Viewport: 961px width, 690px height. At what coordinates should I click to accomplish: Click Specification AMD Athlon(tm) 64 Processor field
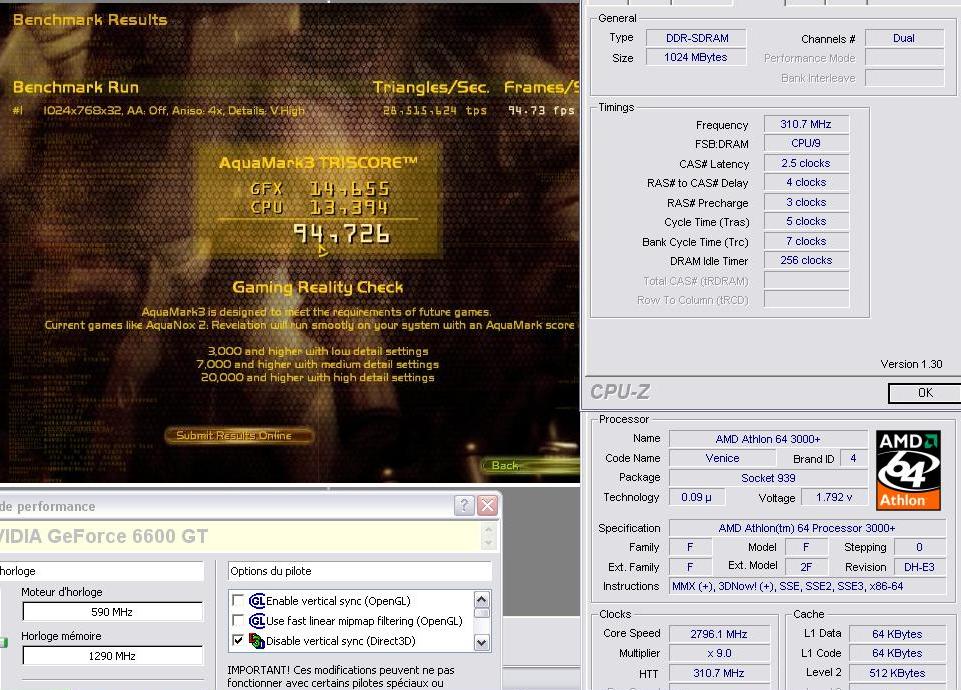(807, 528)
